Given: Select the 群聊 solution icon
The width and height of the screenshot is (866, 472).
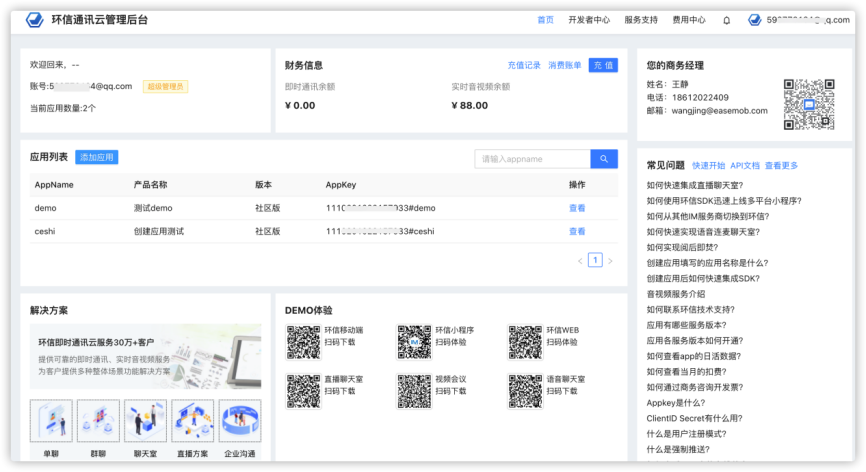Looking at the screenshot, I should pos(98,421).
